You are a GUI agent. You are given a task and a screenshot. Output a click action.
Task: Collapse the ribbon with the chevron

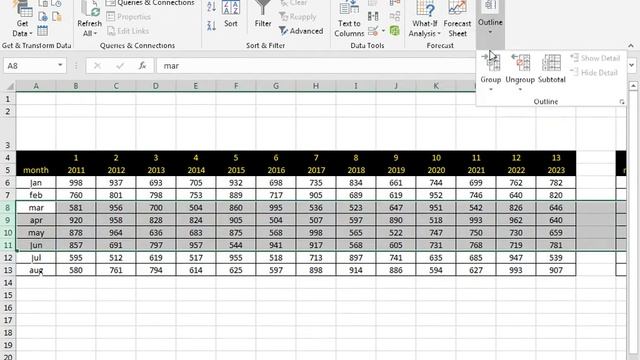click(x=631, y=45)
